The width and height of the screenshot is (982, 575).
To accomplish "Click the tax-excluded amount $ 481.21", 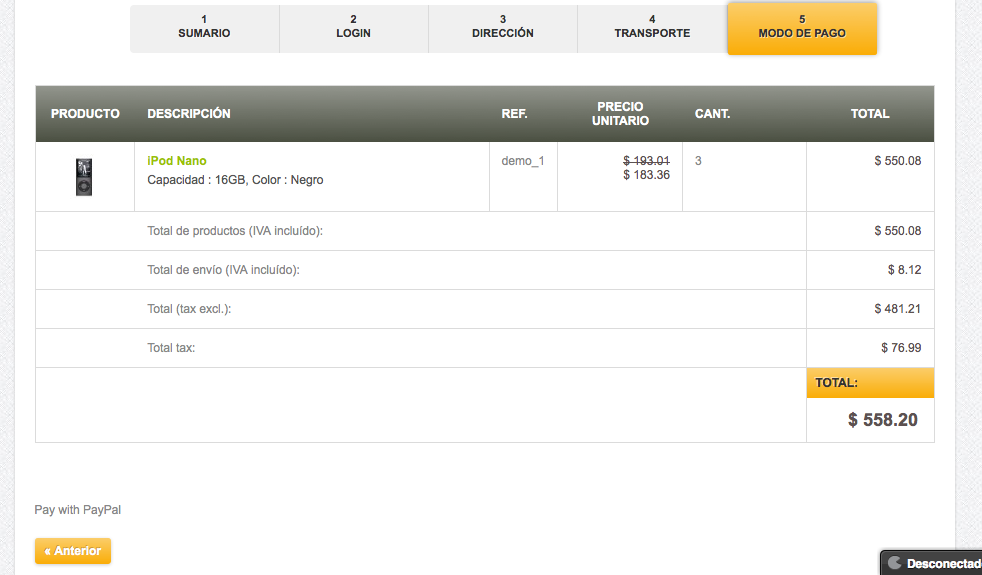I will tap(897, 309).
